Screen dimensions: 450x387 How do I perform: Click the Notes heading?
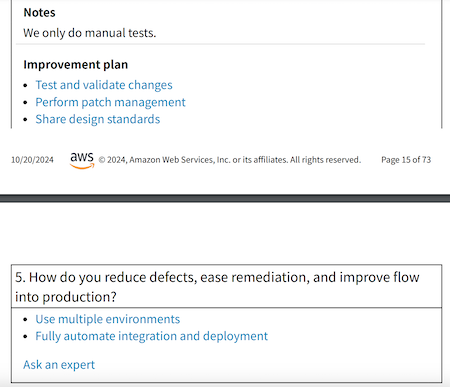[39, 13]
